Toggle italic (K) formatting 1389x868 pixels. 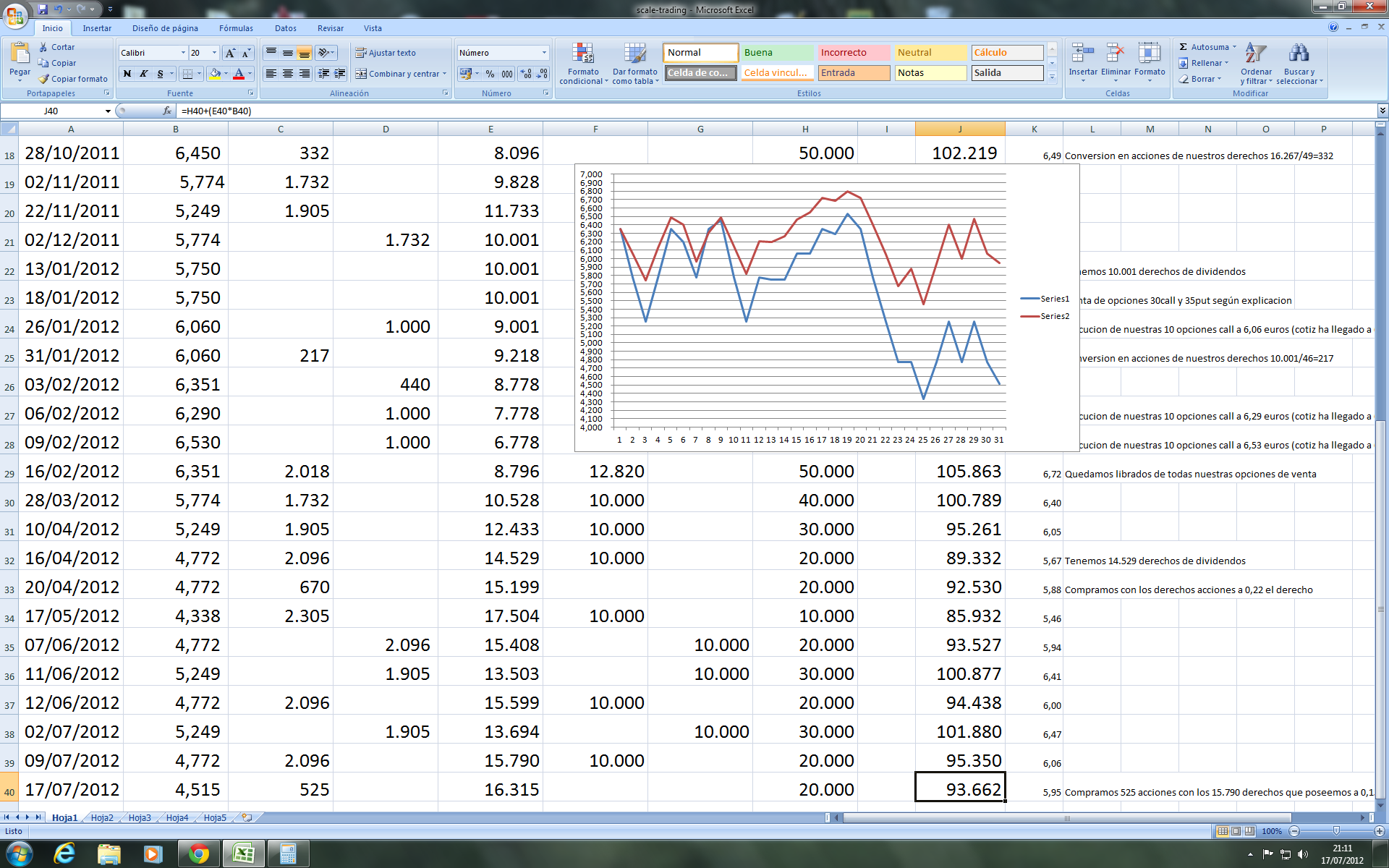click(x=143, y=74)
